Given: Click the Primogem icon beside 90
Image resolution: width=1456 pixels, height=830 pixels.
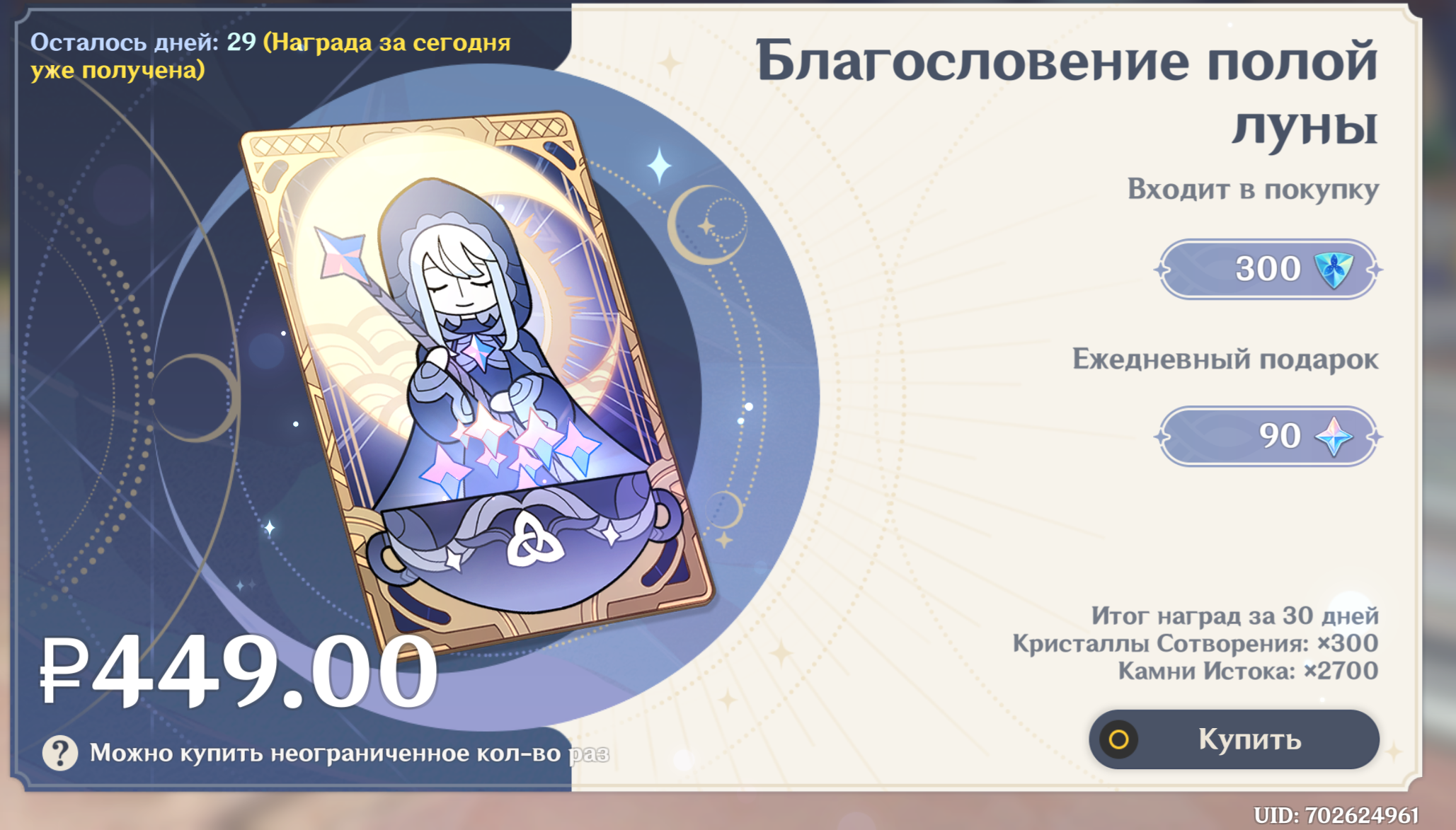Looking at the screenshot, I should pos(1334,437).
